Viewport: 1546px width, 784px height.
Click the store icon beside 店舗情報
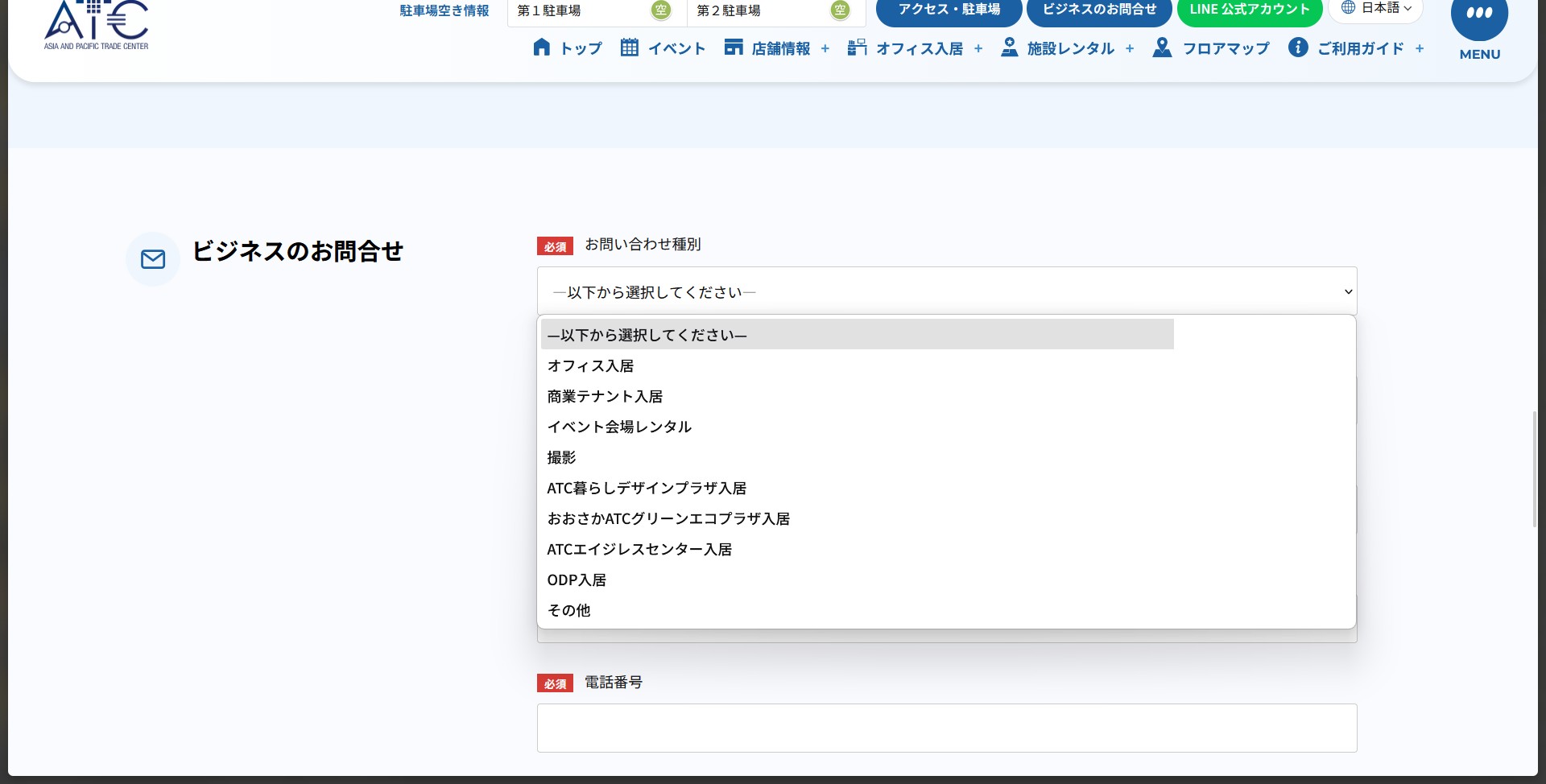[734, 47]
